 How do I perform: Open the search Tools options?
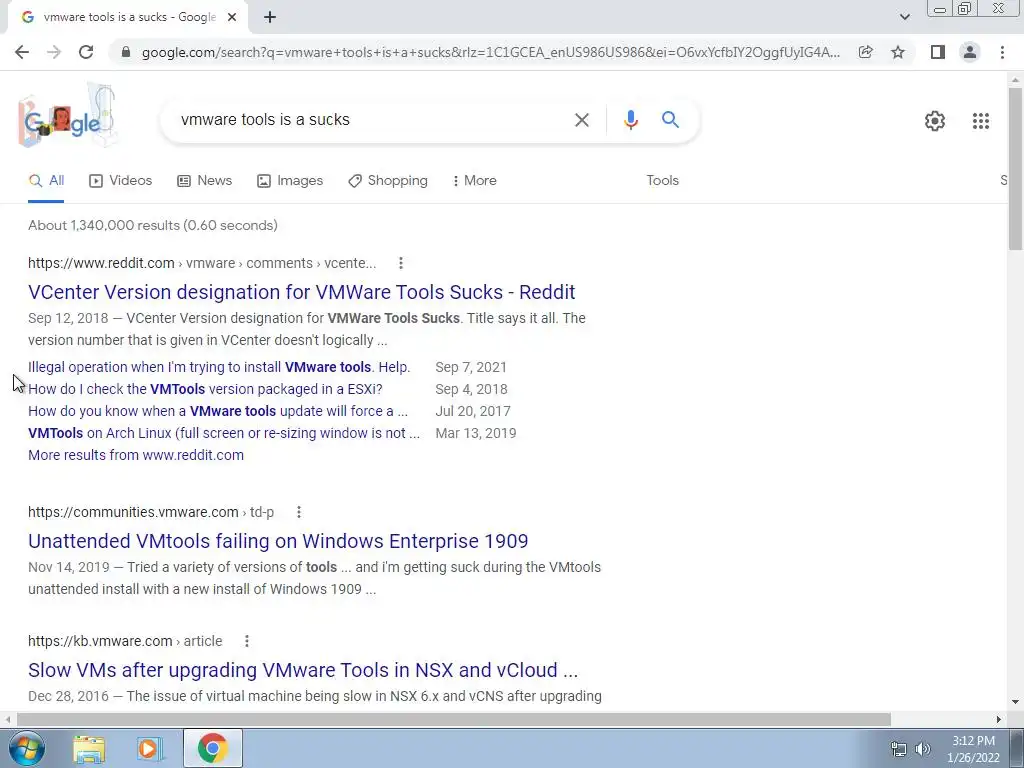pos(662,181)
